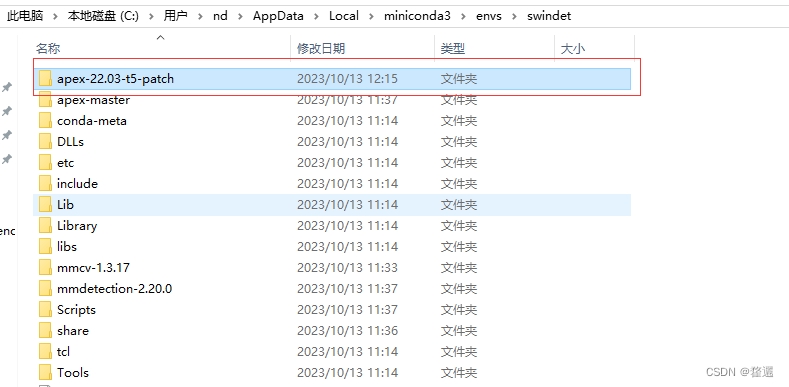Navigate to 本地磁盘 (C:) breadcrumb
Viewport: 789px width, 387px height.
point(103,16)
